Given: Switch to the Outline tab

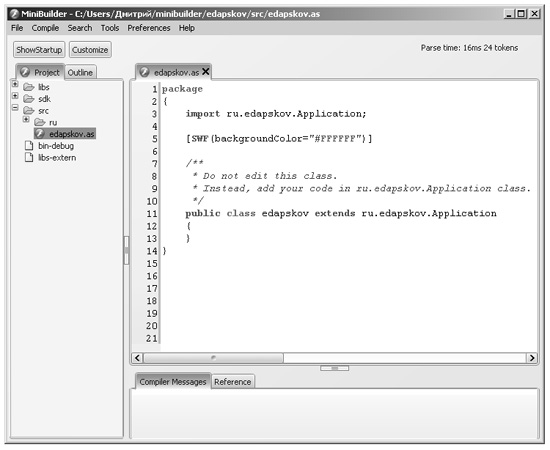Looking at the screenshot, I should [80, 73].
